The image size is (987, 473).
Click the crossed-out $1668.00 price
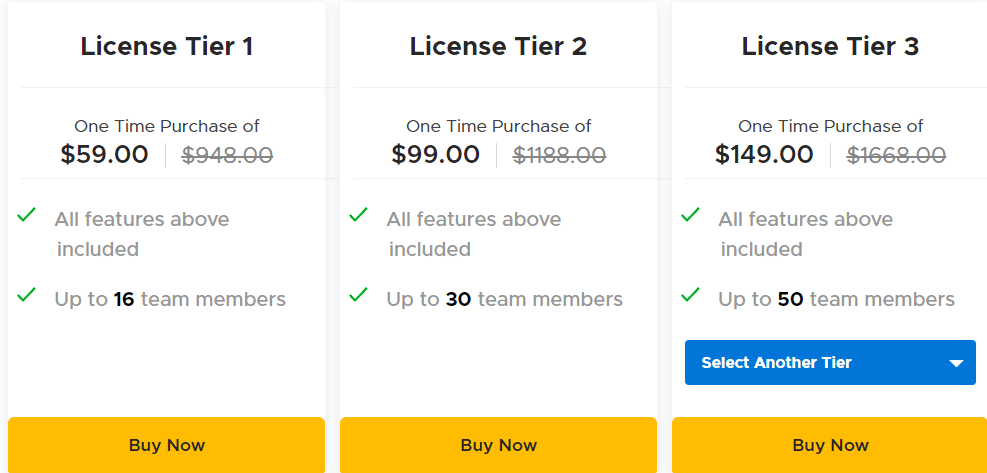tap(896, 155)
